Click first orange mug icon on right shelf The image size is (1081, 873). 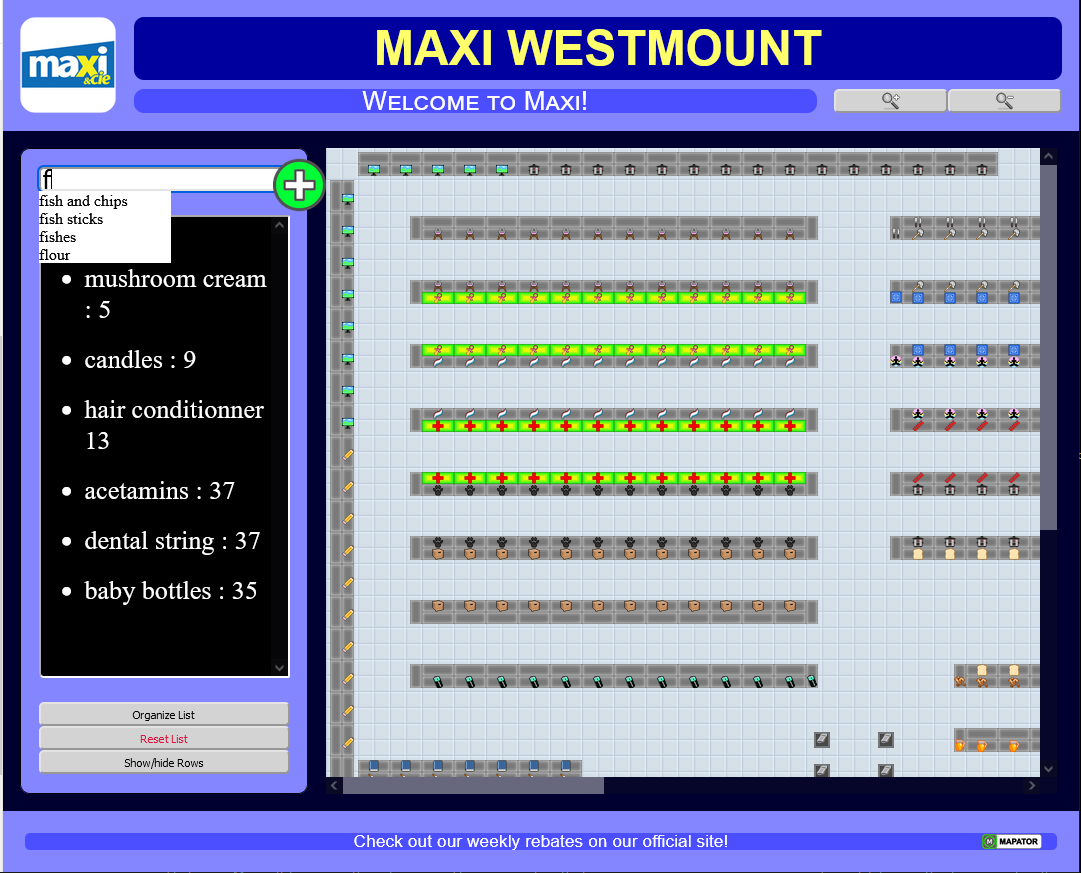(x=959, y=745)
